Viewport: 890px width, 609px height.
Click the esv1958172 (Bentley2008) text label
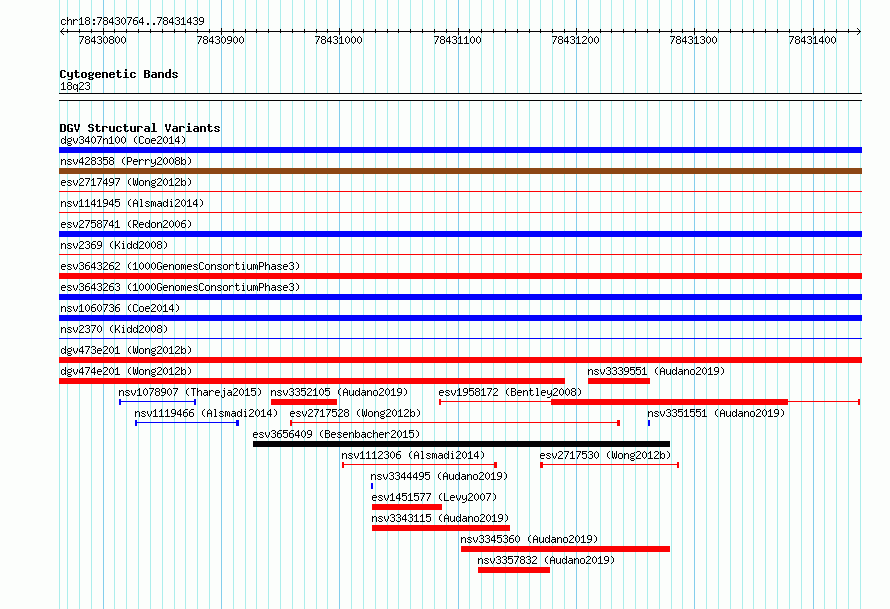pyautogui.click(x=510, y=392)
